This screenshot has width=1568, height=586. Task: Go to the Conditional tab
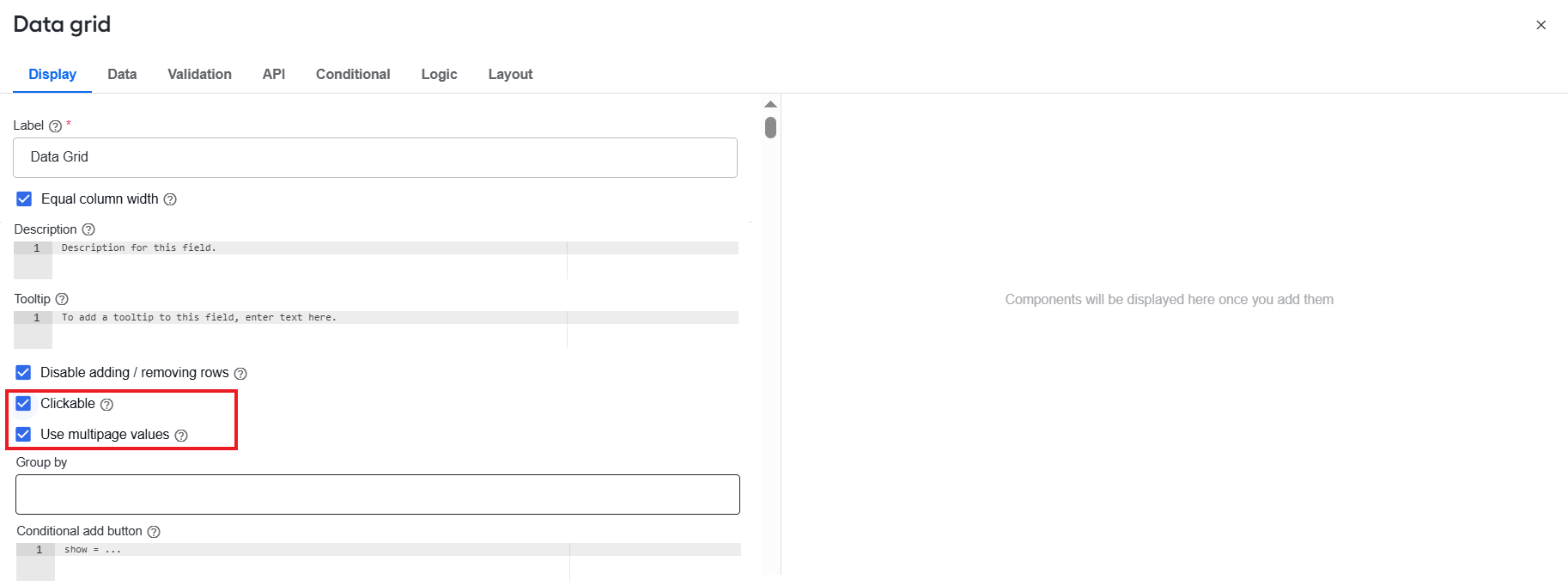click(353, 74)
